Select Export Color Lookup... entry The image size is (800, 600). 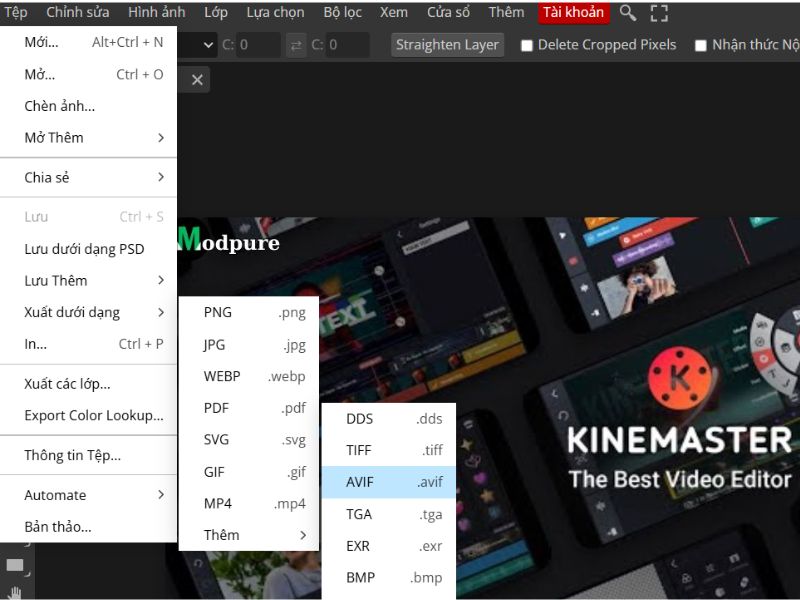pyautogui.click(x=88, y=415)
